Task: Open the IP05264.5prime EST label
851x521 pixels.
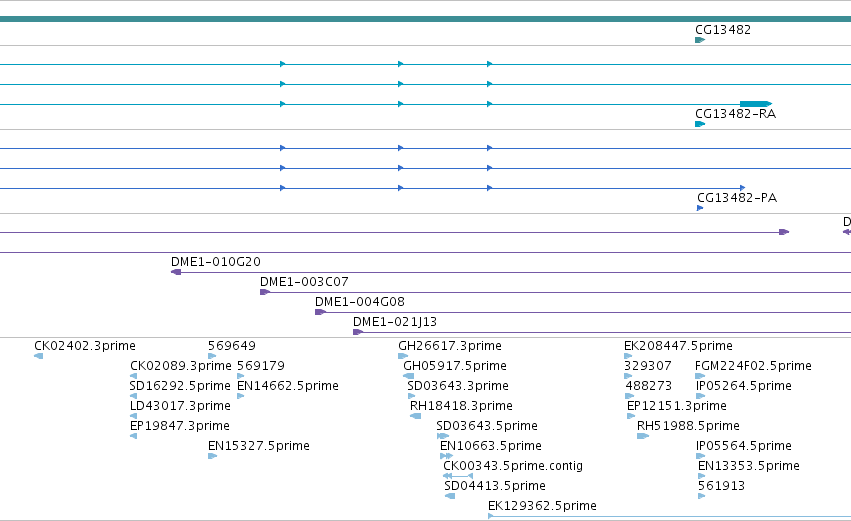Action: tap(744, 386)
